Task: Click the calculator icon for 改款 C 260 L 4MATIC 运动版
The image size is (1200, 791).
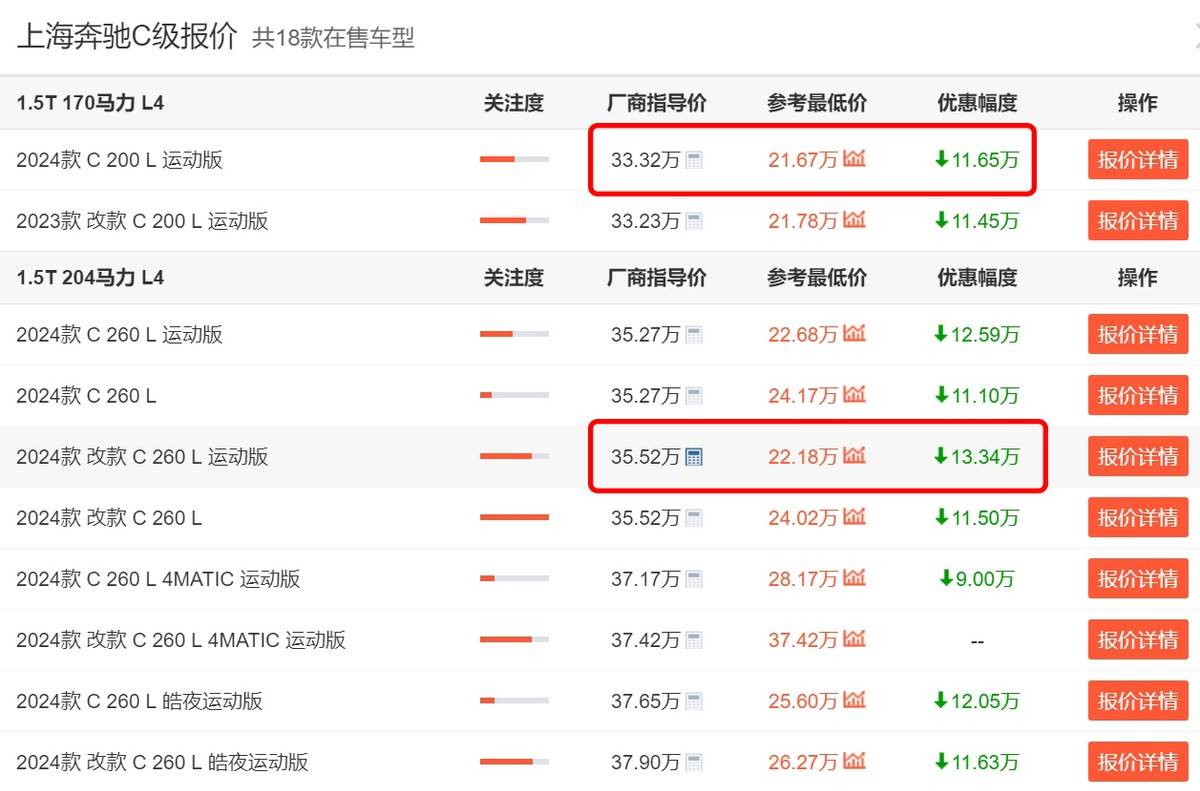Action: [x=694, y=640]
